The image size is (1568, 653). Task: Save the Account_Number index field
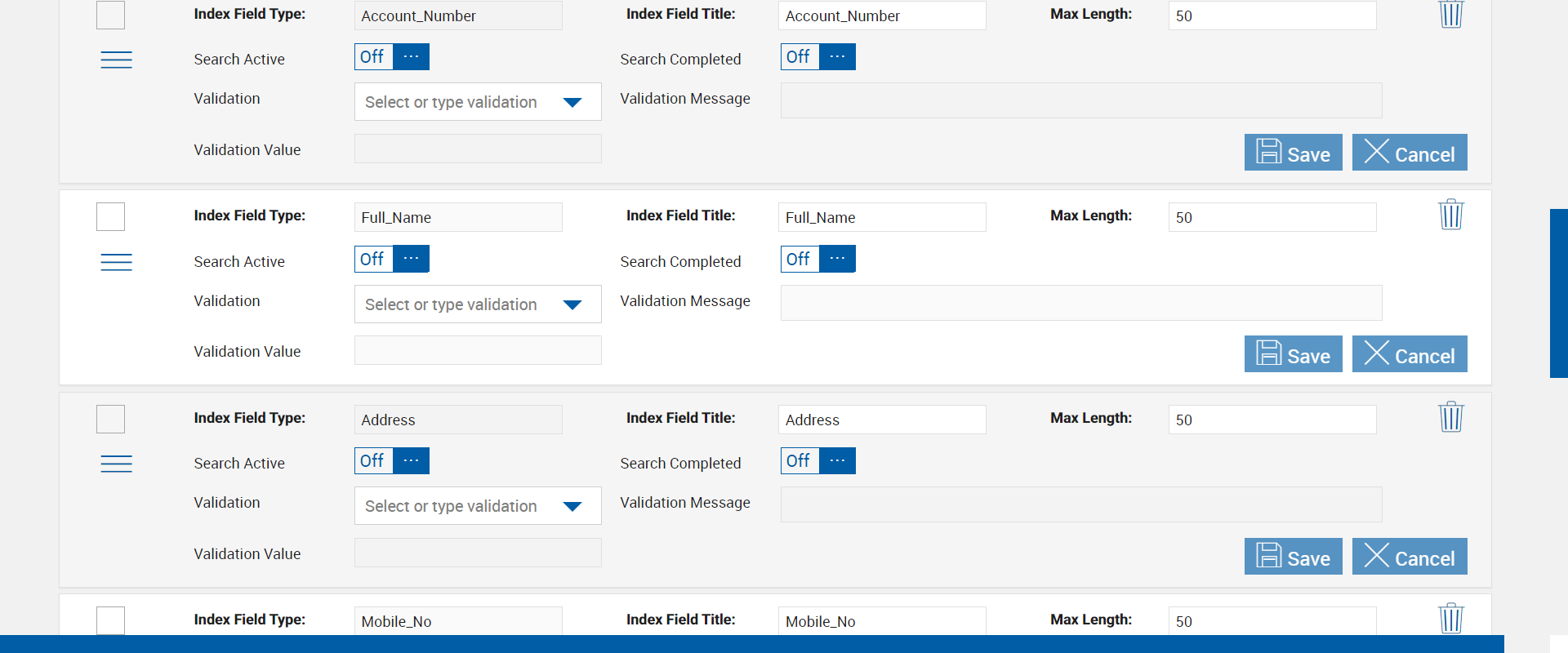[1293, 153]
